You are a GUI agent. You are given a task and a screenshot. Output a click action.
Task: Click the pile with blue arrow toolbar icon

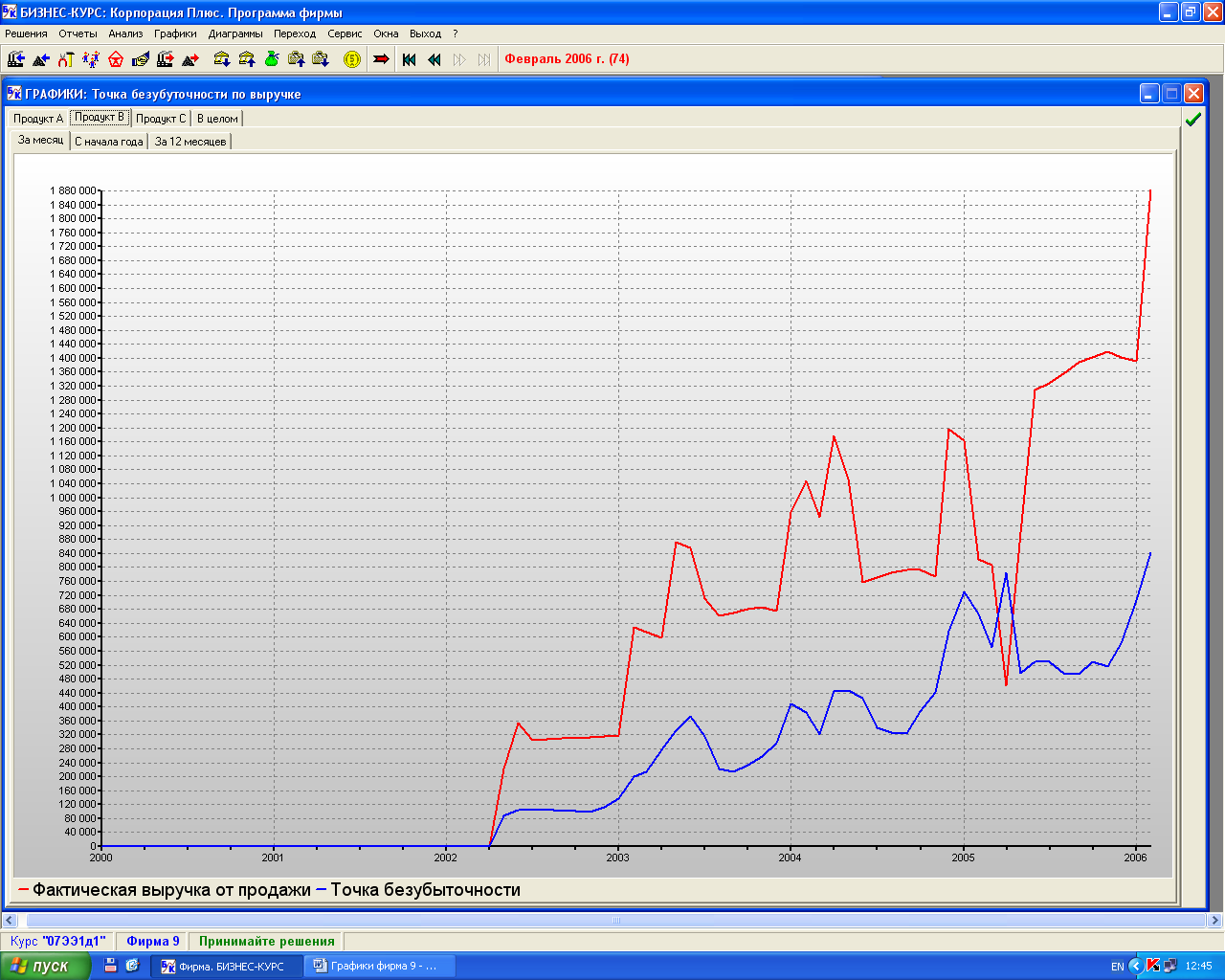coord(41,59)
